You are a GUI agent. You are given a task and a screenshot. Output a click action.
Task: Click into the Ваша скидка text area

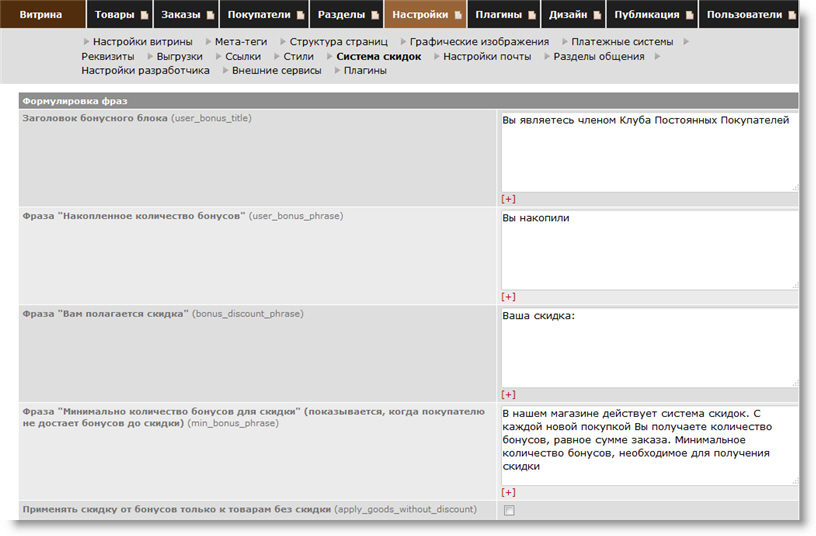[x=648, y=345]
